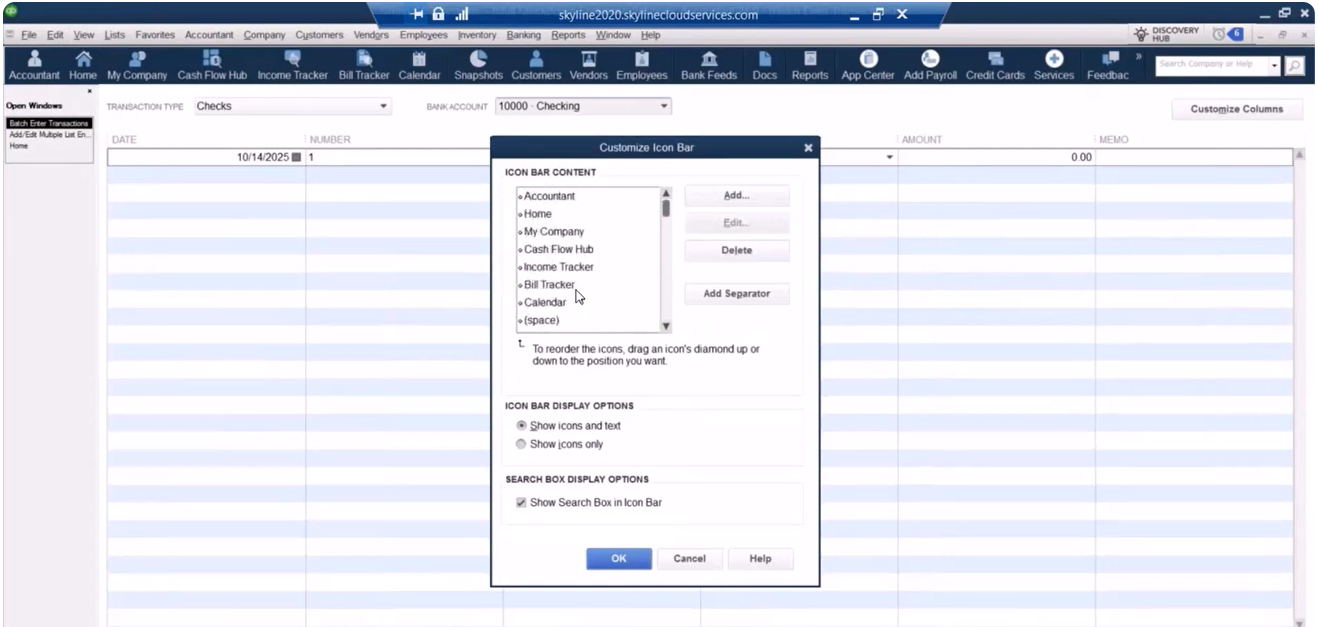Select the Show icons and text option

[520, 426]
